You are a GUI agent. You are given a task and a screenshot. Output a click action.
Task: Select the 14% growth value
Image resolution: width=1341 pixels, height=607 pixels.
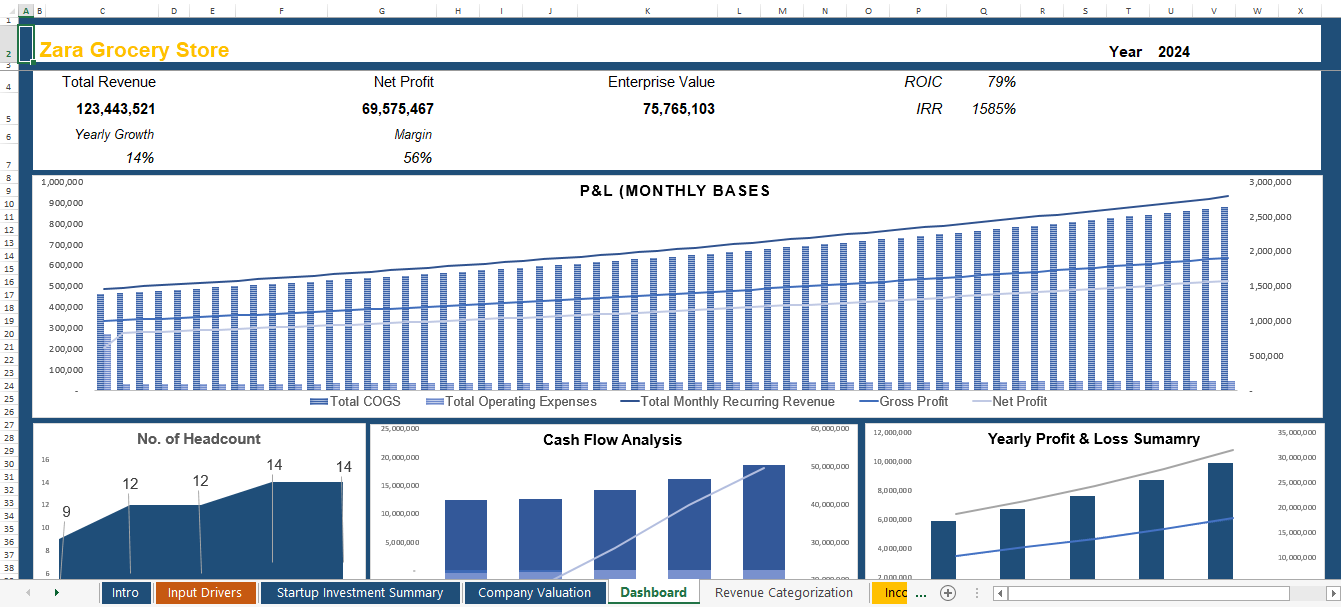click(140, 158)
